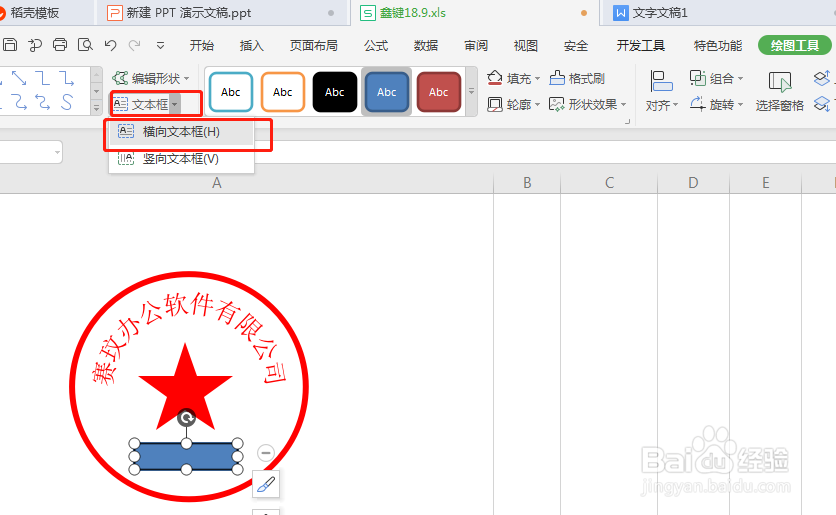
Task: Click the Print icon
Action: click(x=60, y=45)
